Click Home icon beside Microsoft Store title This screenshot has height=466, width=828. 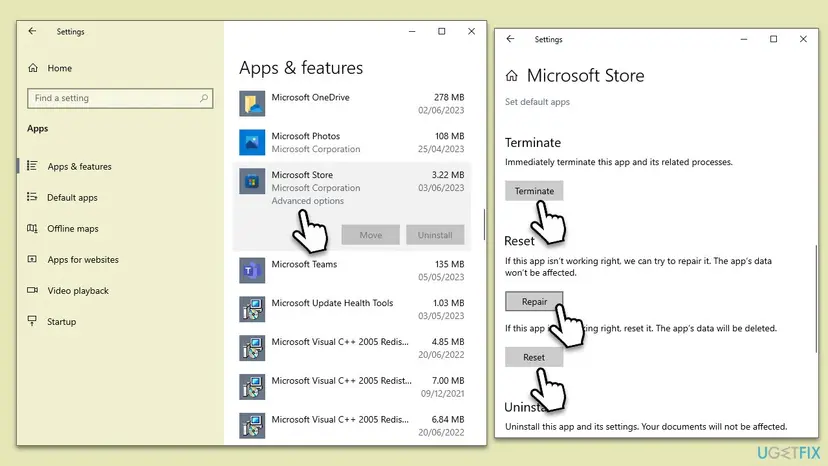pos(511,76)
